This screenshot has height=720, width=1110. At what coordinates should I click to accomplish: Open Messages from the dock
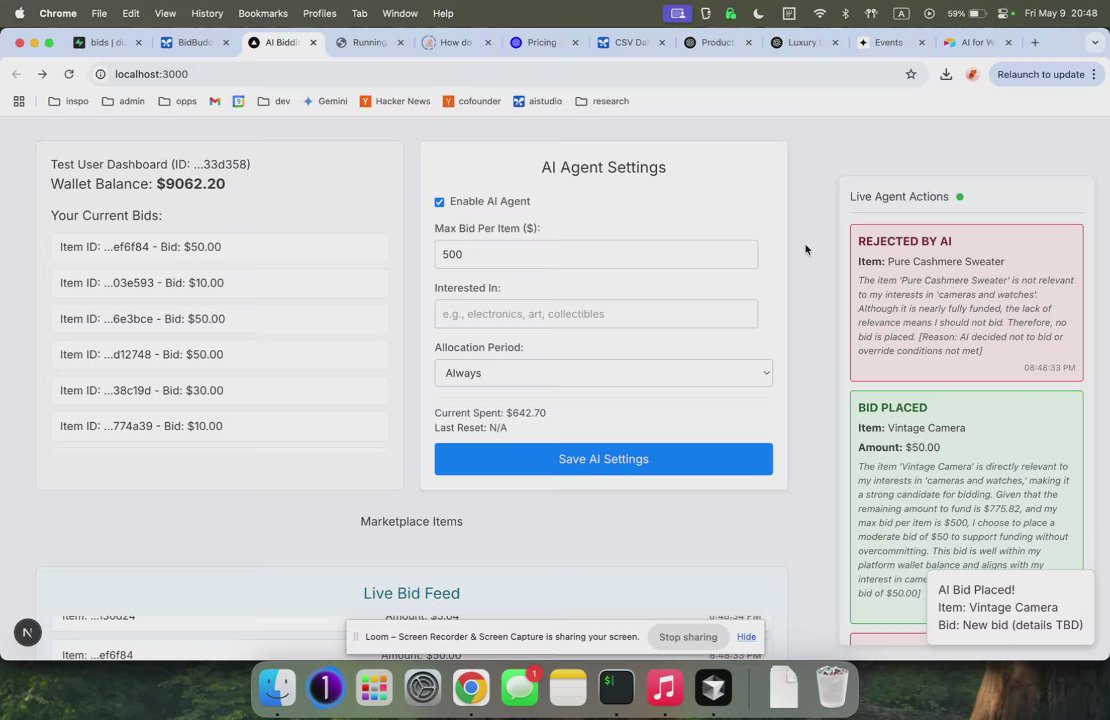point(520,687)
